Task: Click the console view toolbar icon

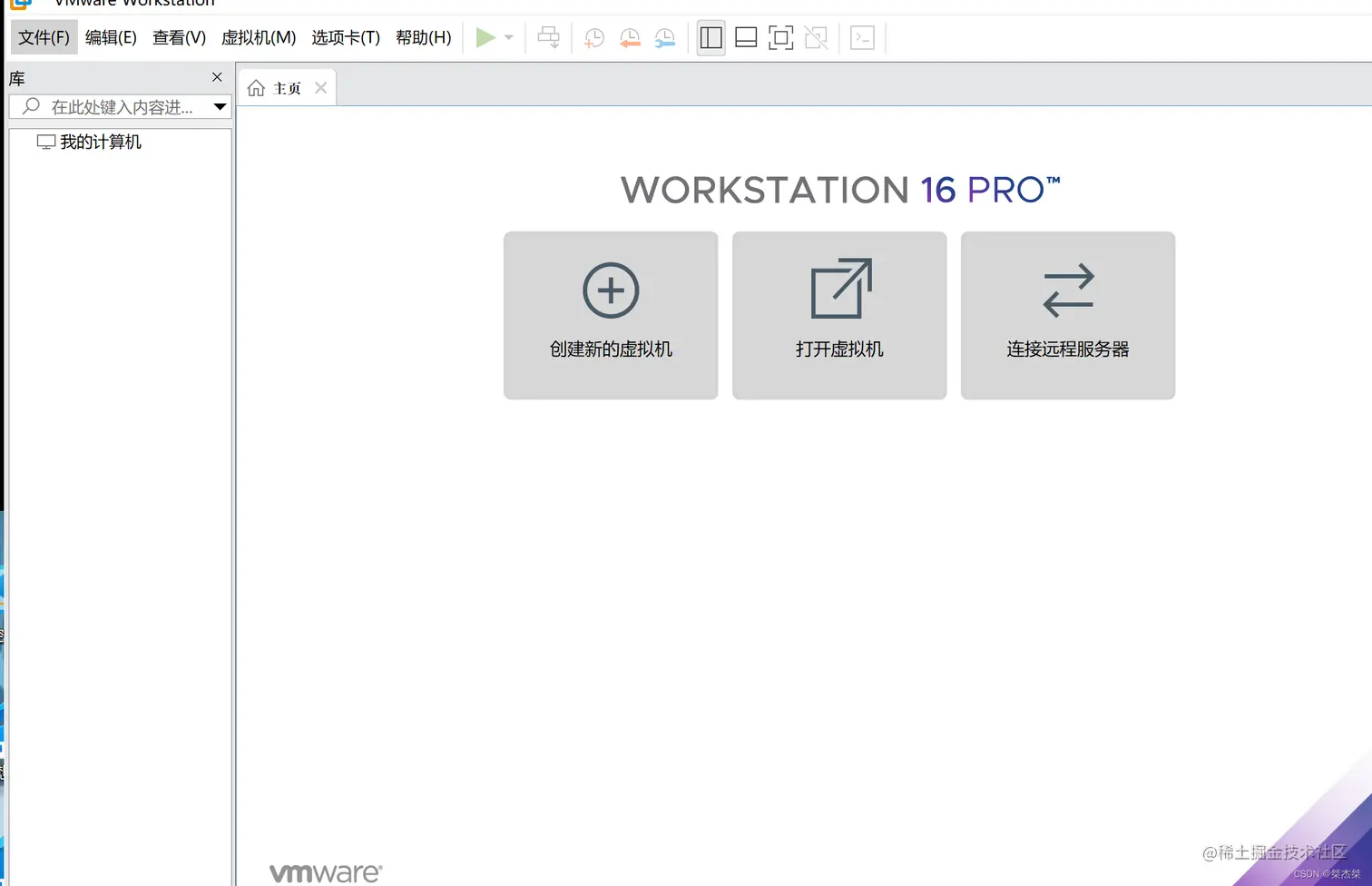Action: click(x=862, y=37)
